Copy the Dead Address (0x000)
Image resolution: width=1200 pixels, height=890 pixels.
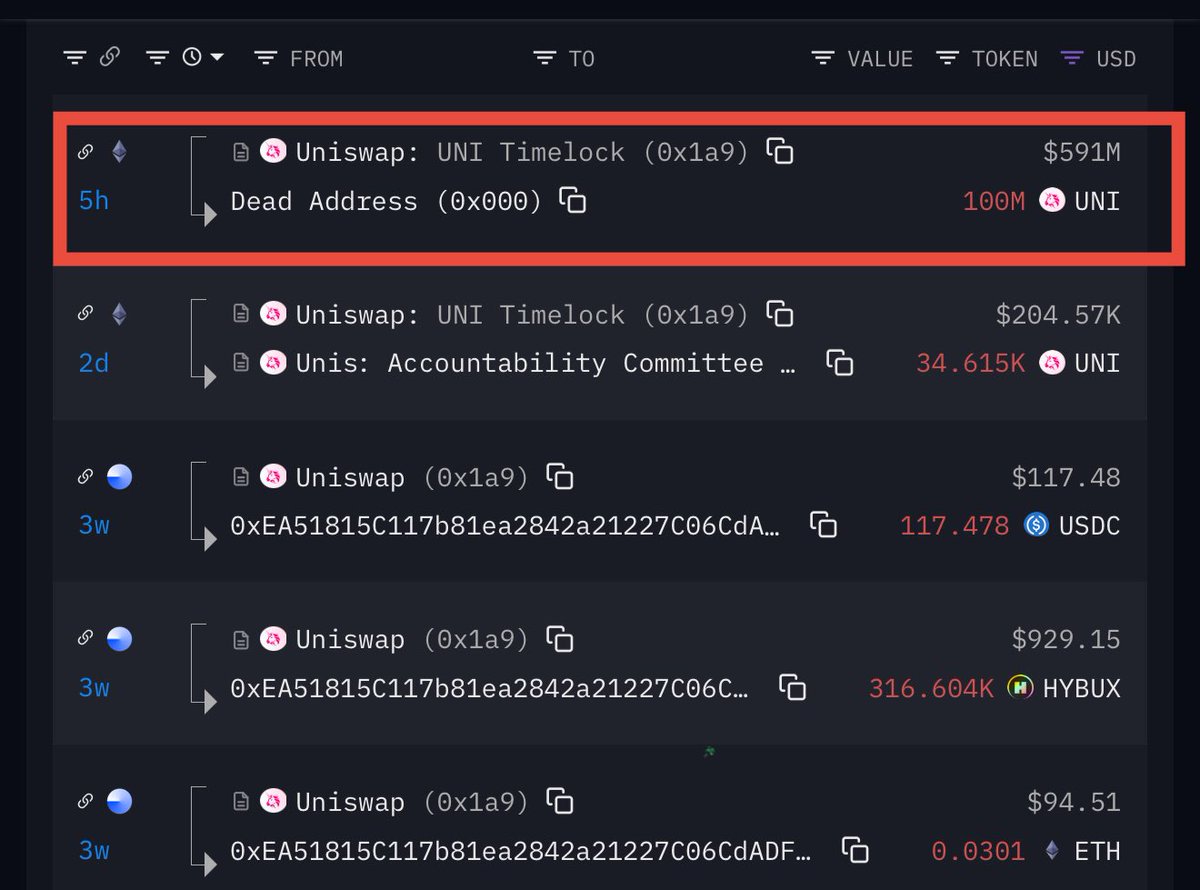point(572,200)
